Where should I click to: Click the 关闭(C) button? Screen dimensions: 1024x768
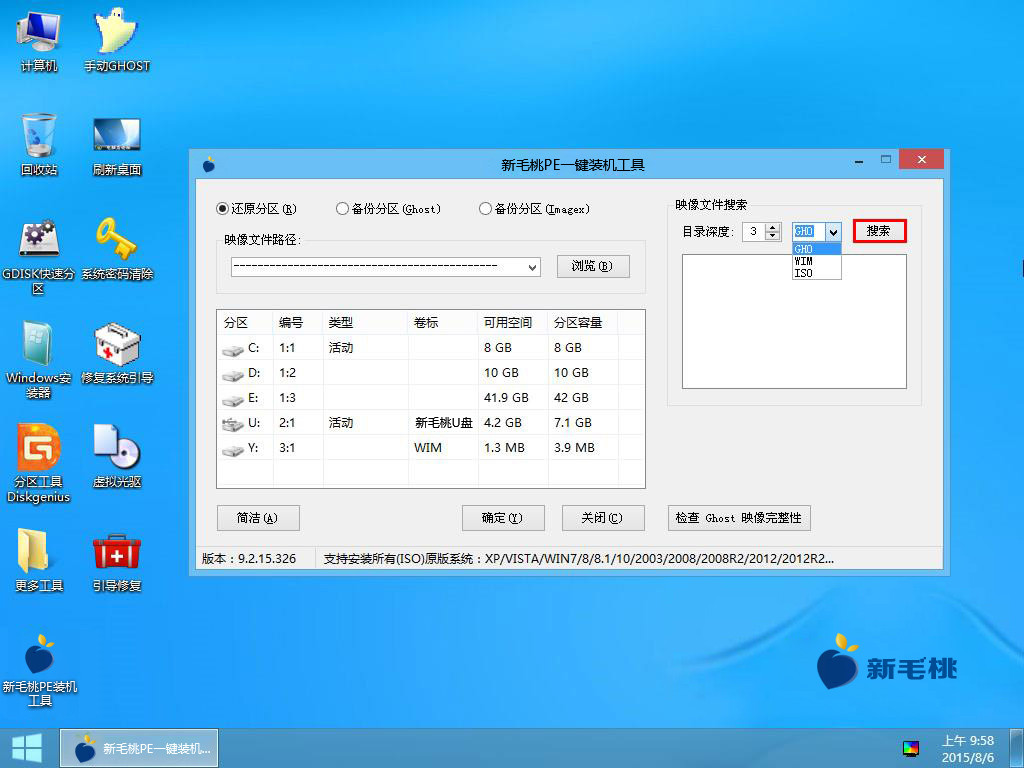tap(603, 518)
